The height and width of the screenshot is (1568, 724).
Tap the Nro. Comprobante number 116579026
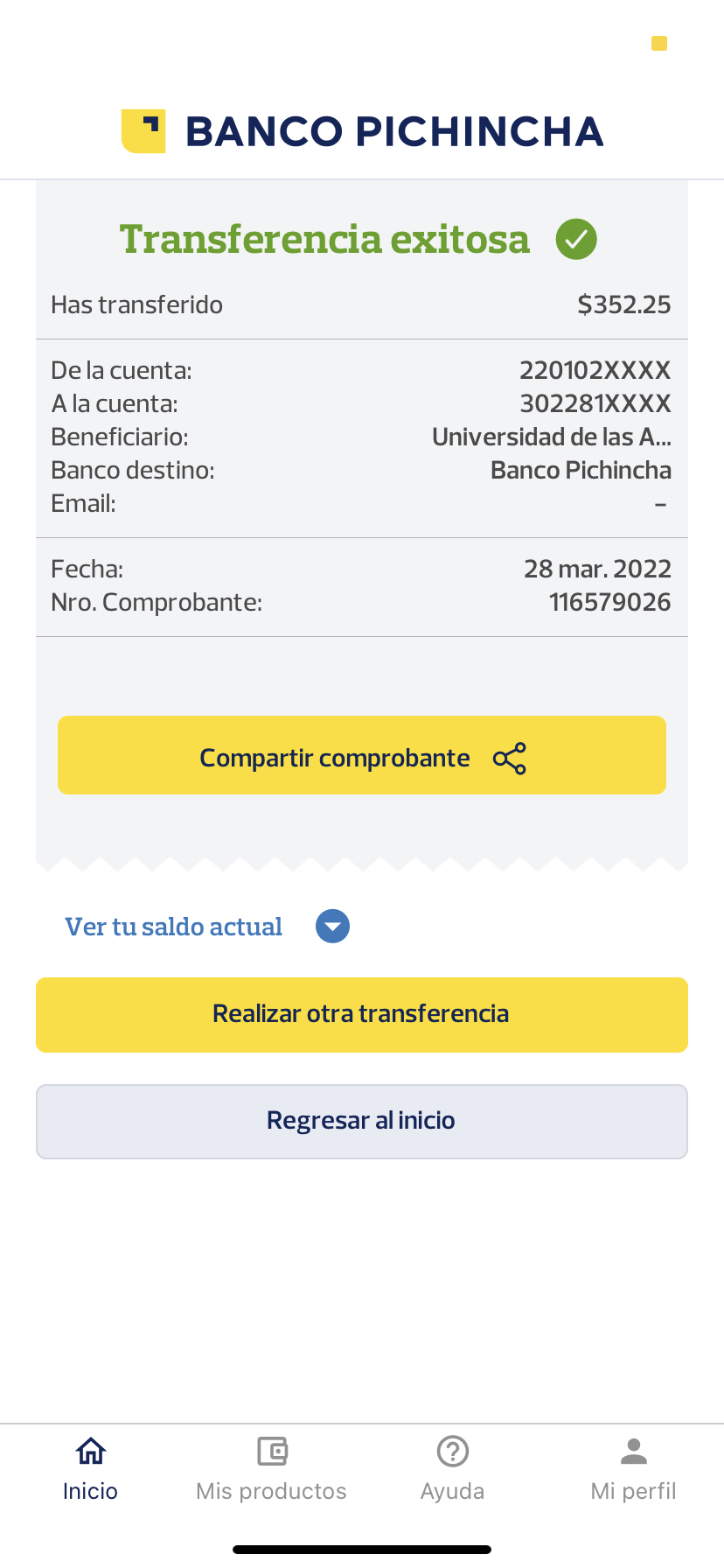click(609, 602)
